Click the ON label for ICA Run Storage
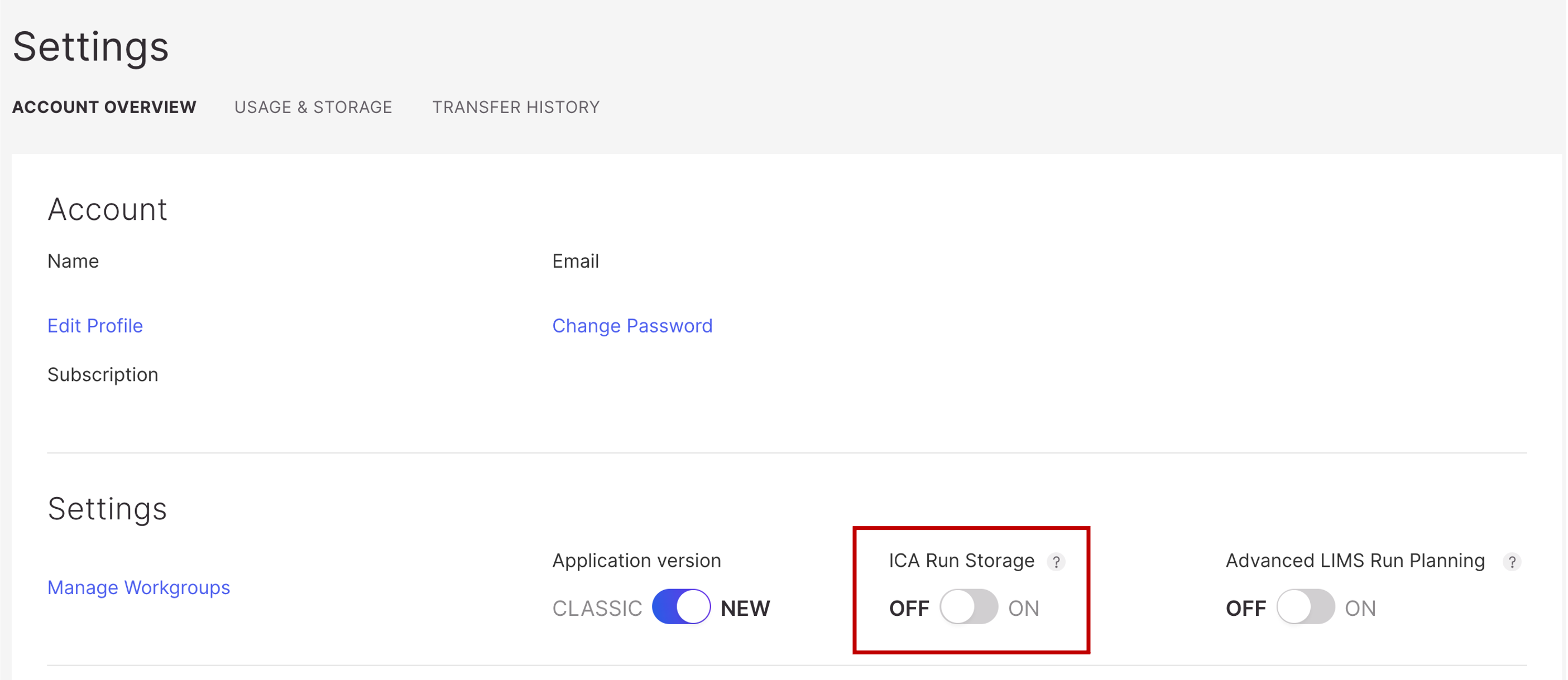 [x=1024, y=608]
